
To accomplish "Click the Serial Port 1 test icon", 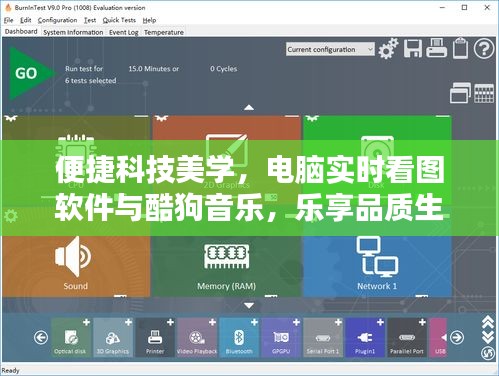I will click(323, 338).
